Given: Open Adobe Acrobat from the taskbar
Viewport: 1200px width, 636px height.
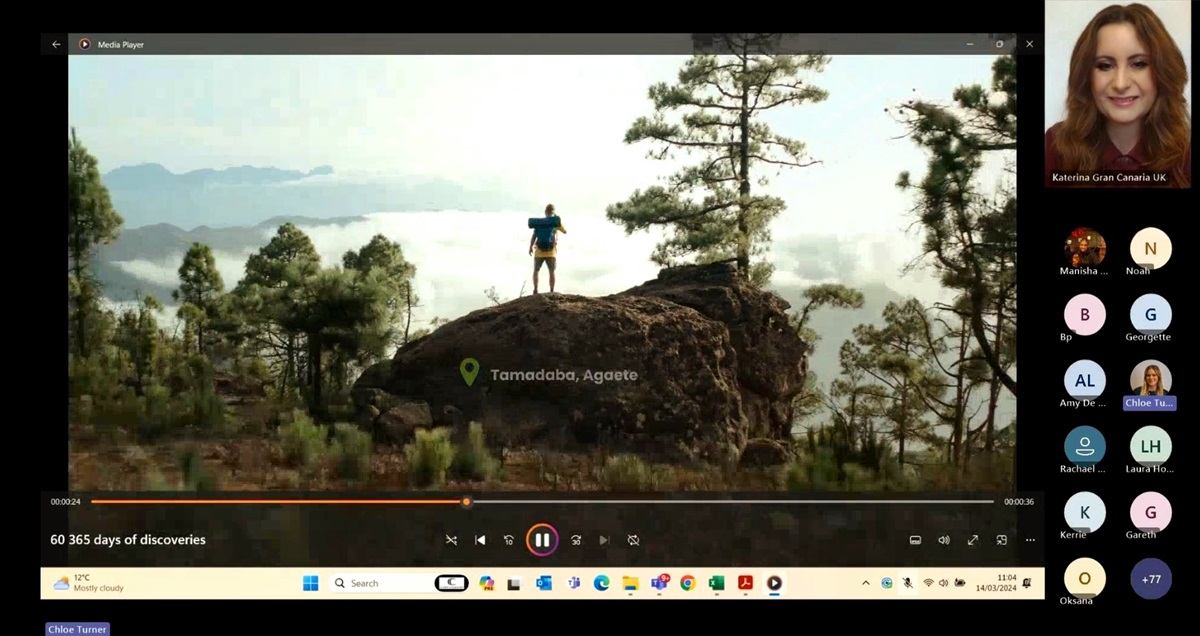Looking at the screenshot, I should (745, 583).
